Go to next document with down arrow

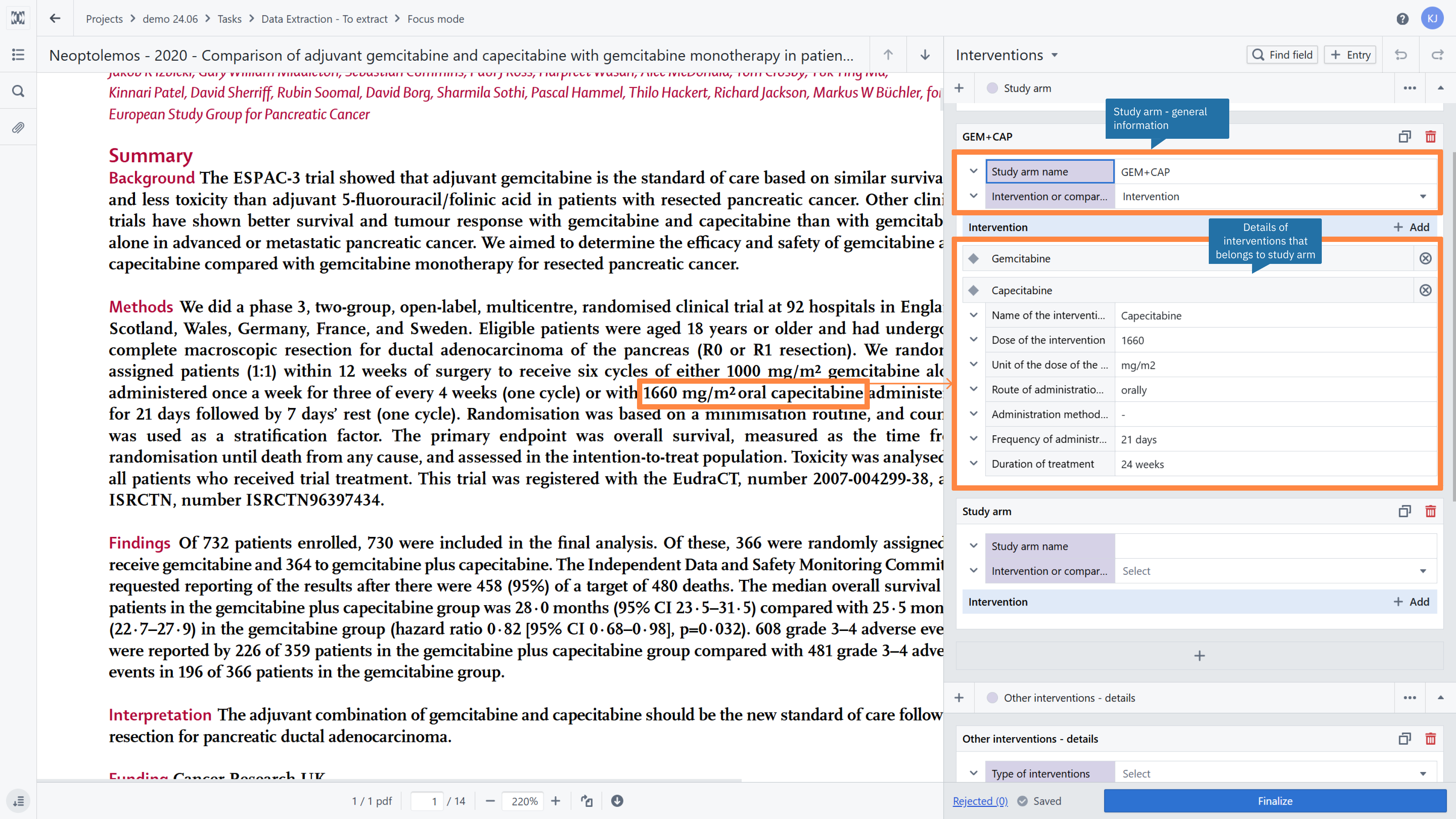pyautogui.click(x=925, y=55)
